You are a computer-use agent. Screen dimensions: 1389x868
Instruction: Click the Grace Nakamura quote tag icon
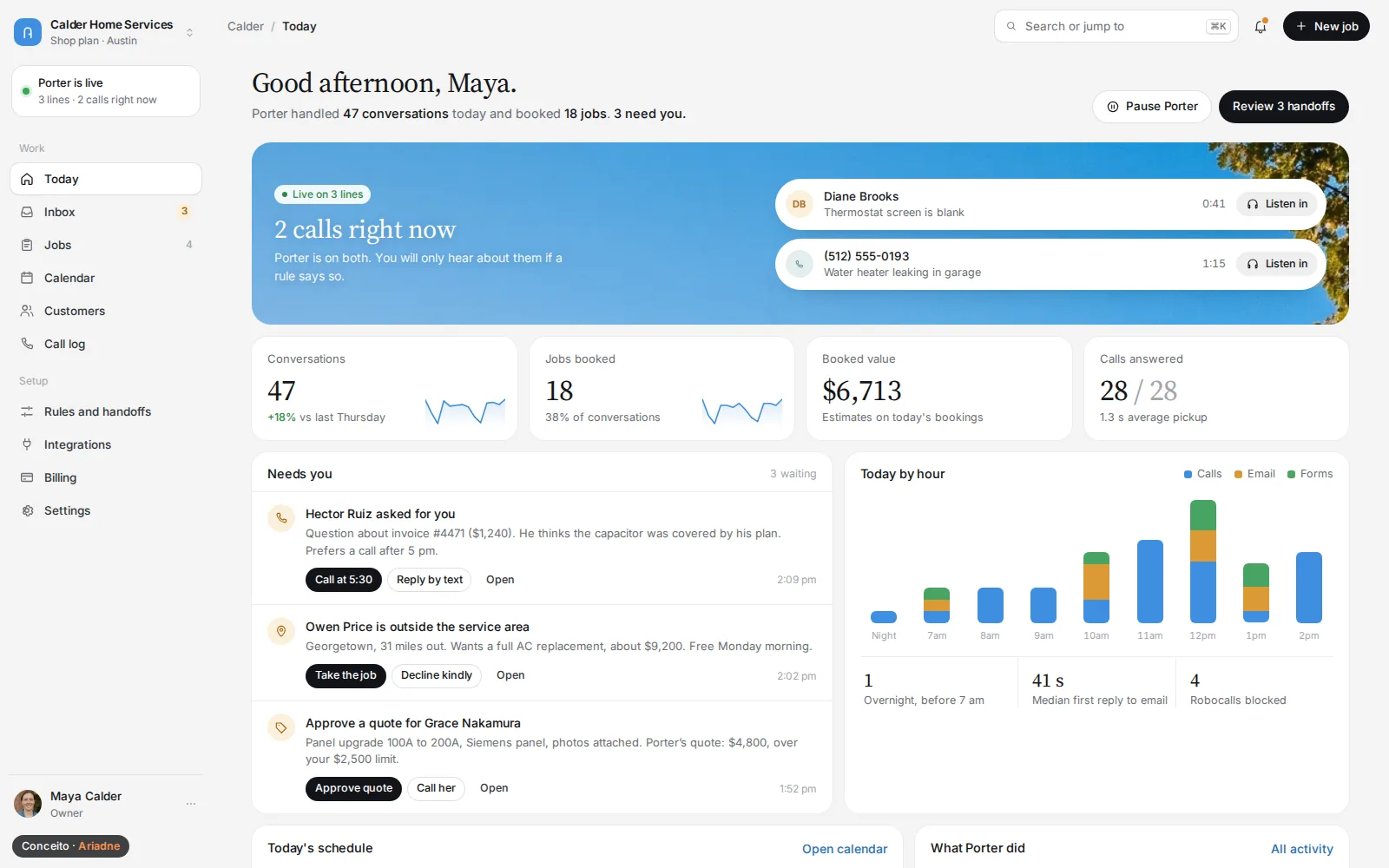(x=281, y=727)
